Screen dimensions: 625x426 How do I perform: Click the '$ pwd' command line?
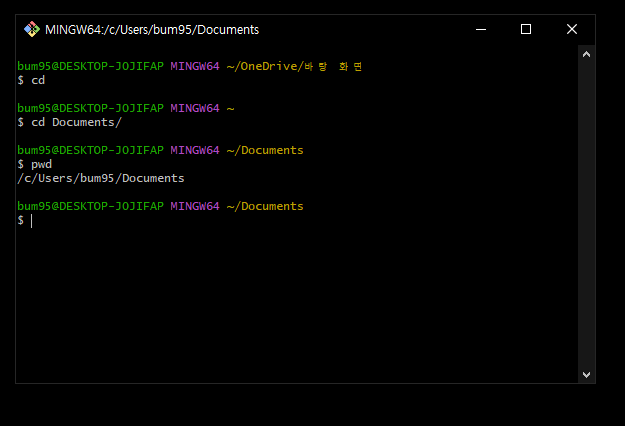click(35, 164)
